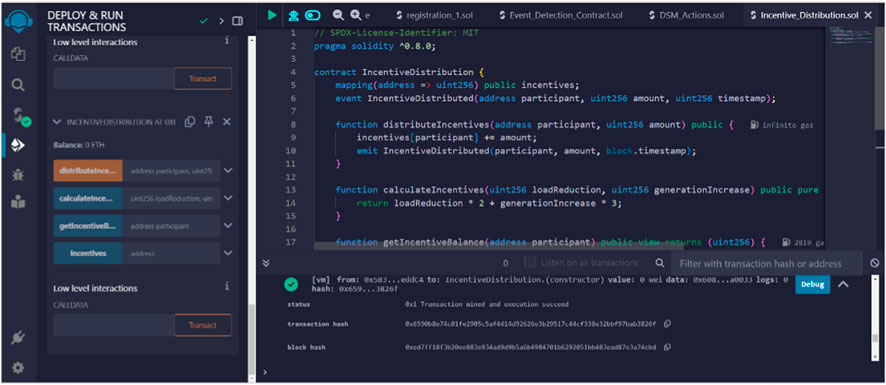Expand the distributeIncentives function parameters

(x=228, y=170)
